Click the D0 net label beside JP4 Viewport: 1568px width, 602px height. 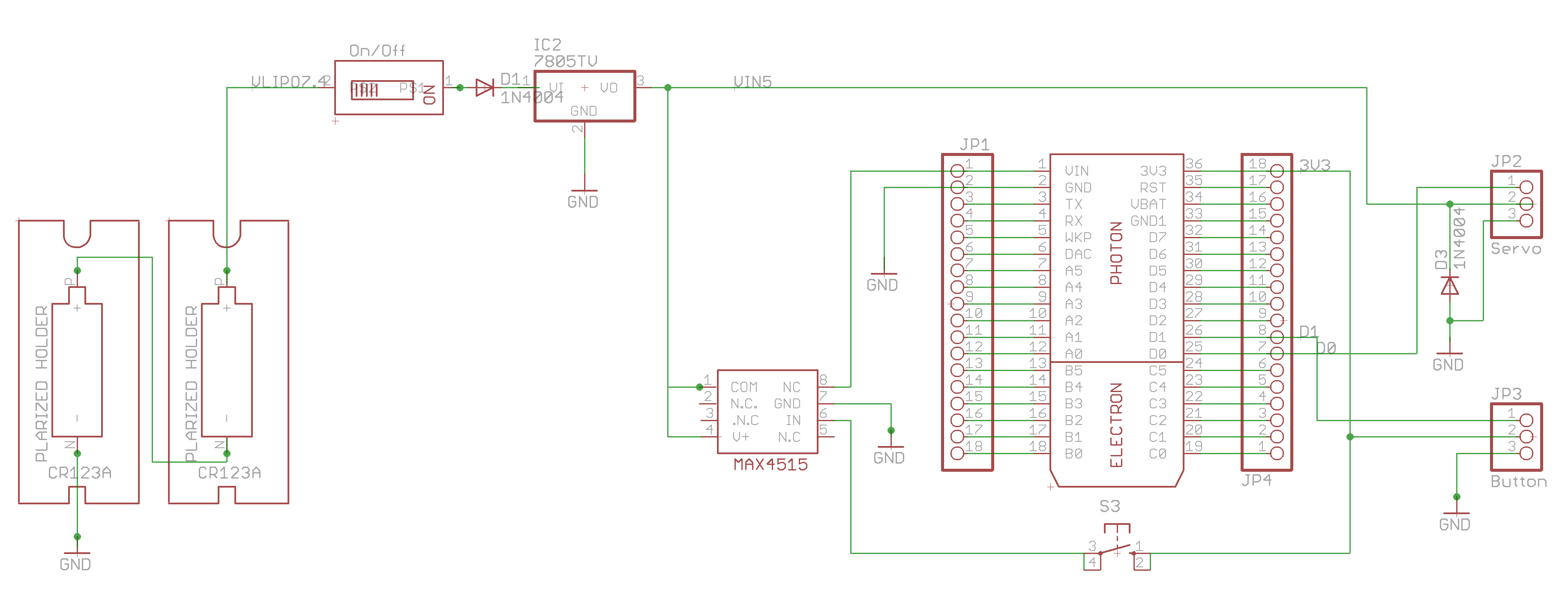[1326, 347]
